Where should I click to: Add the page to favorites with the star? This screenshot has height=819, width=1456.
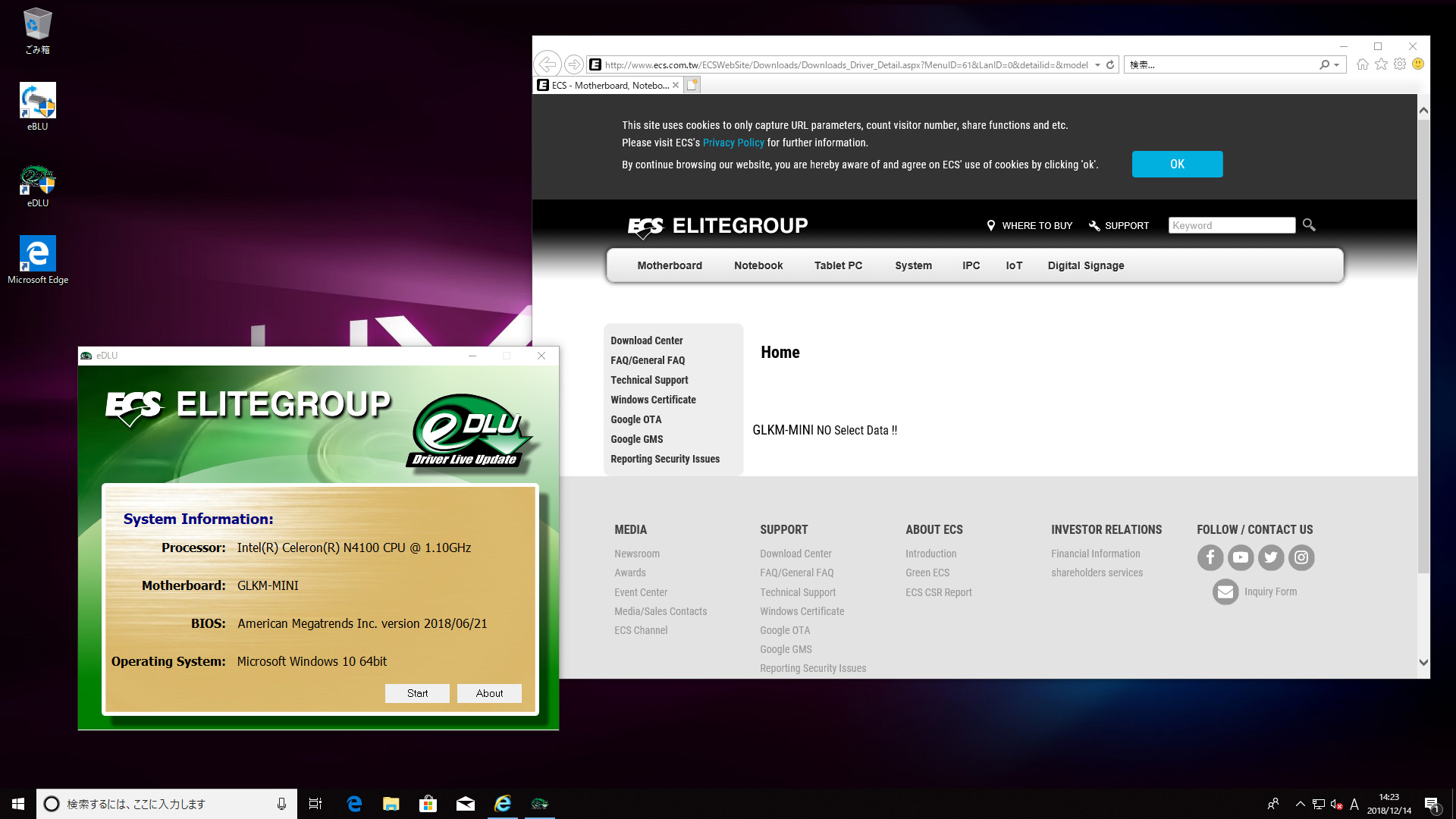tap(1381, 64)
